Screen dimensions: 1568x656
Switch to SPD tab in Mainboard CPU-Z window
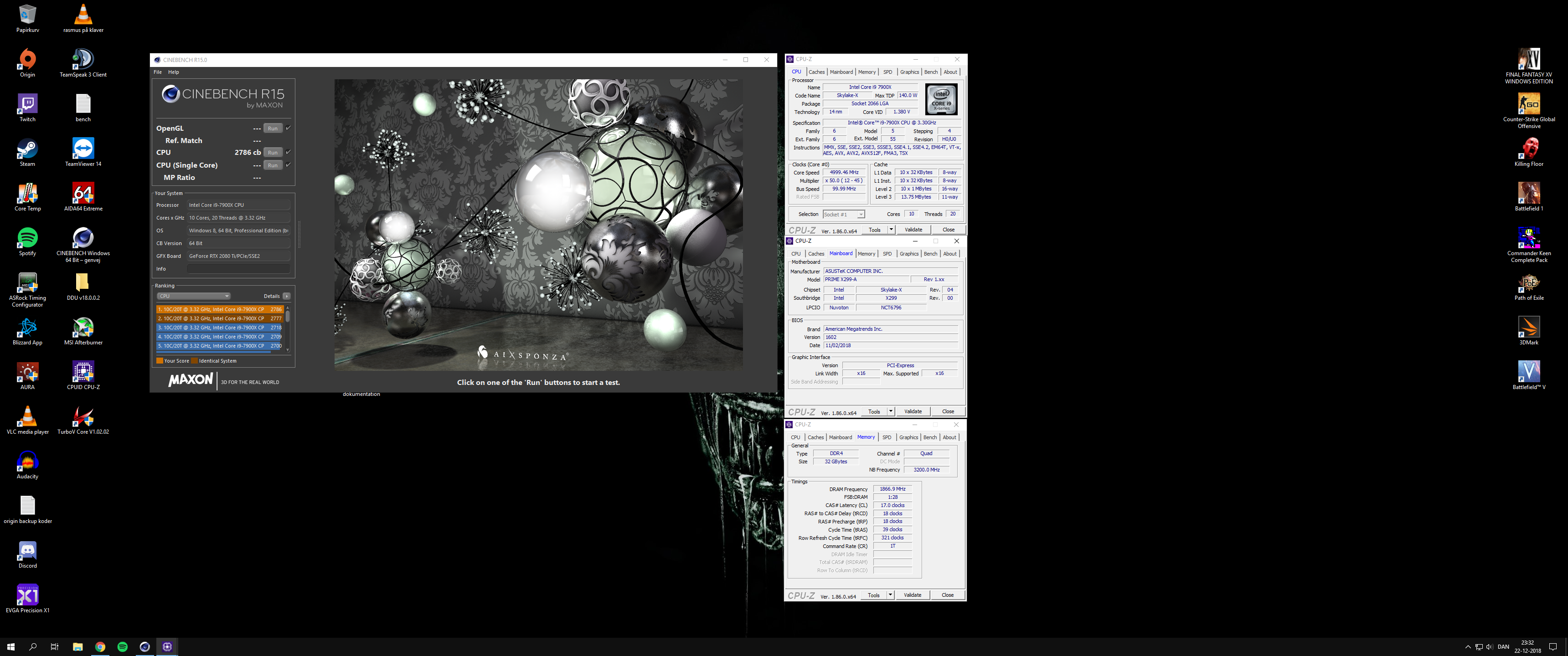887,254
